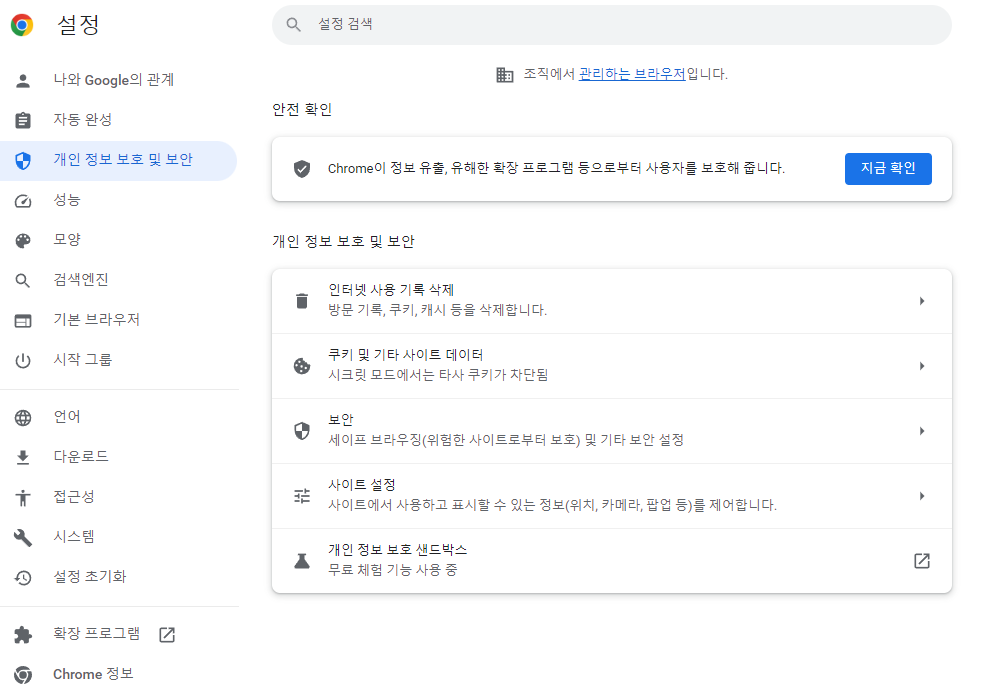
Task: Click the organization building icon
Action: click(x=504, y=75)
